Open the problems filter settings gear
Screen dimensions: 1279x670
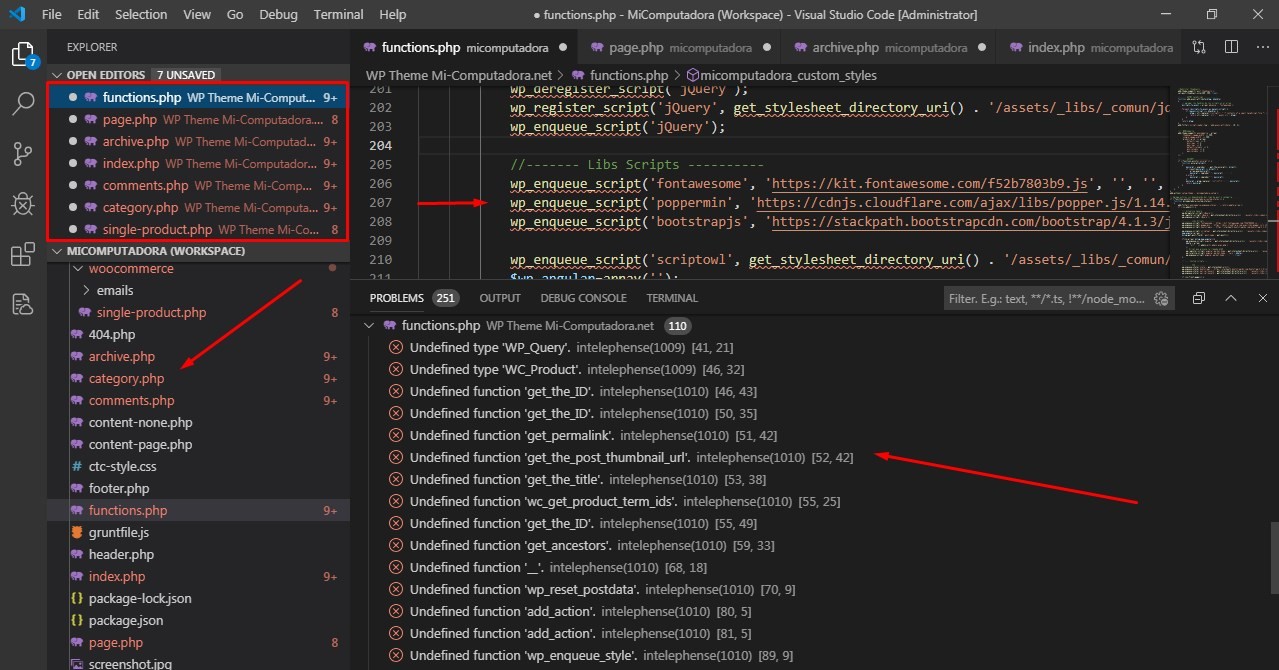(x=1161, y=298)
